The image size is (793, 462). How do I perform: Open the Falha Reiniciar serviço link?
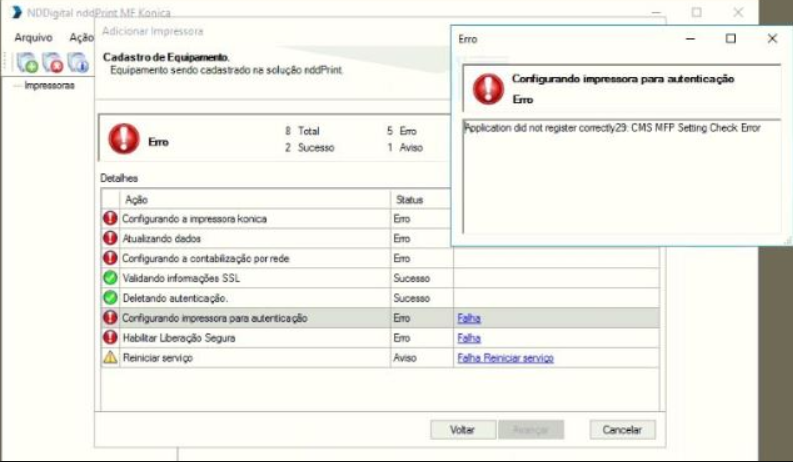click(505, 358)
